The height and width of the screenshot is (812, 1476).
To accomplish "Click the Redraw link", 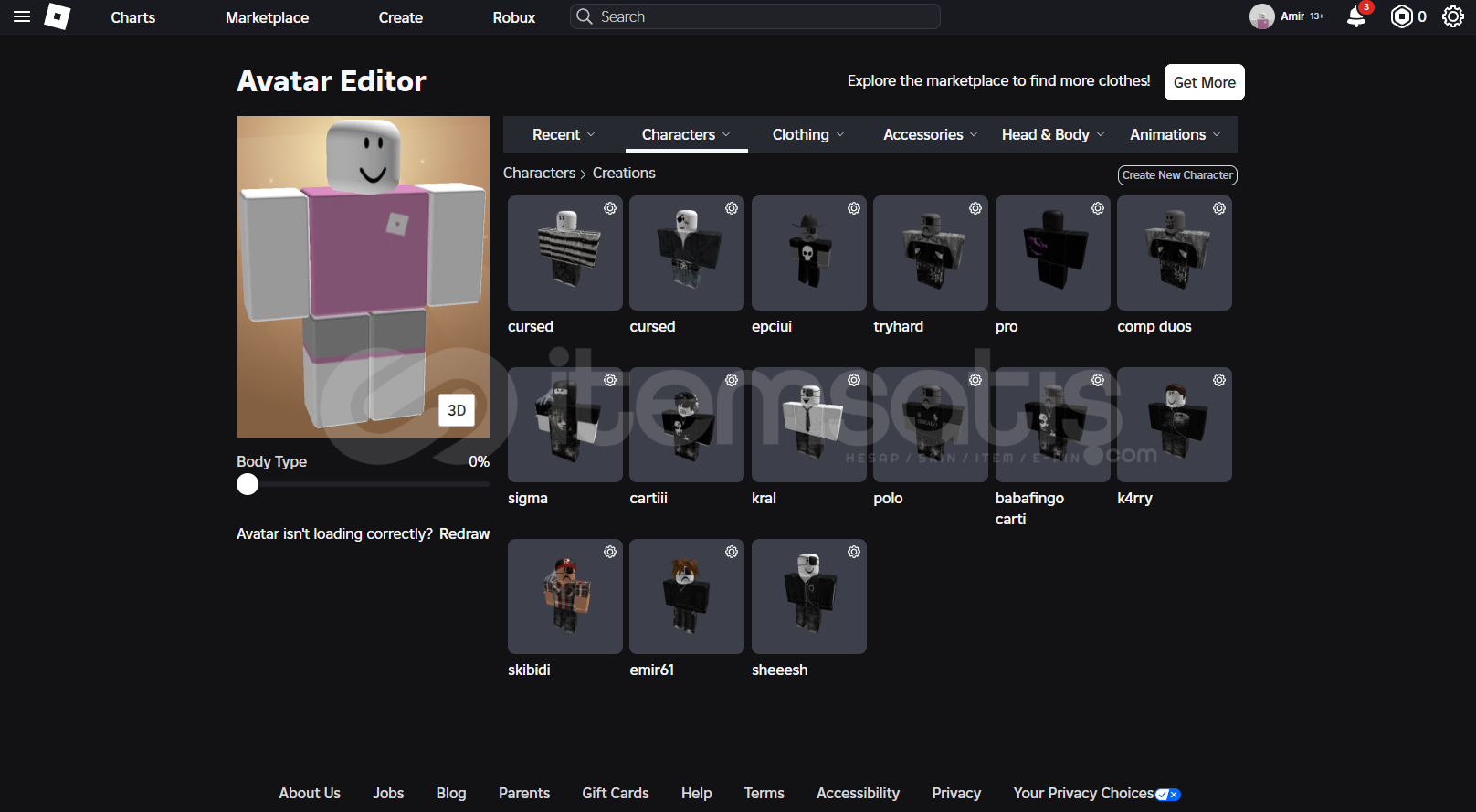I will (464, 533).
